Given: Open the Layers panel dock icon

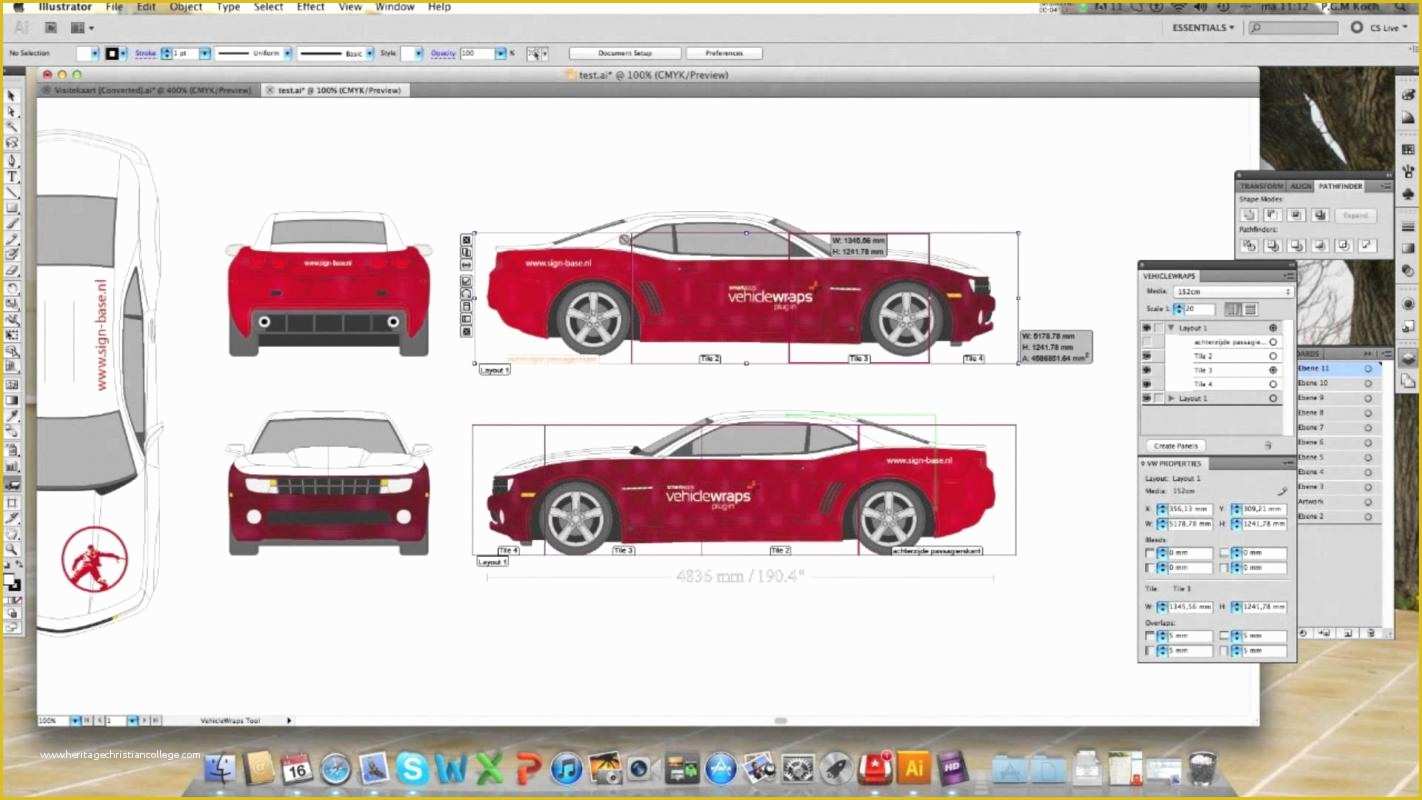Looking at the screenshot, I should pyautogui.click(x=1408, y=358).
